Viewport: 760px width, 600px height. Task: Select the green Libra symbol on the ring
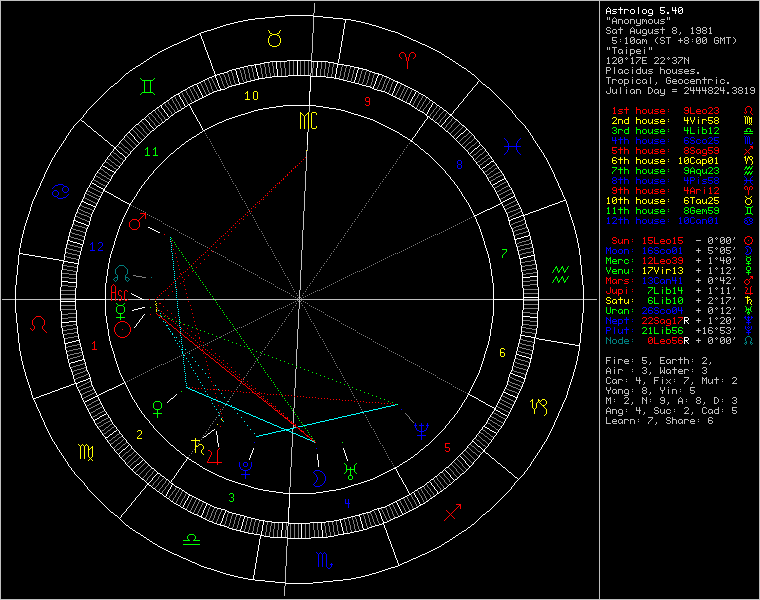[190, 539]
